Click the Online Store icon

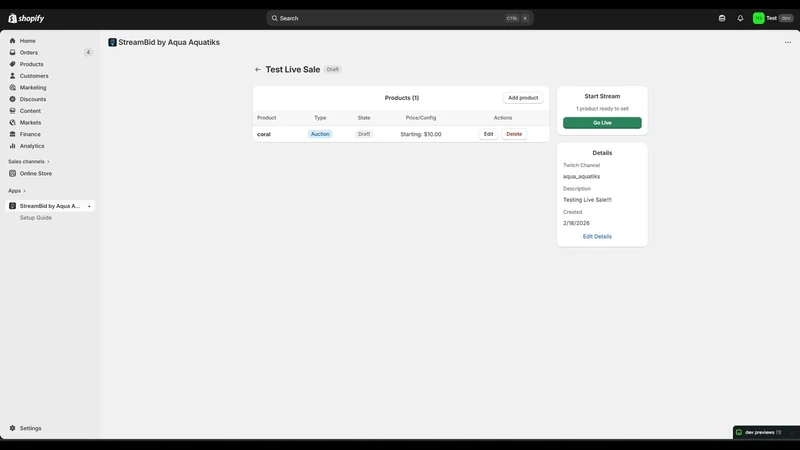13,173
